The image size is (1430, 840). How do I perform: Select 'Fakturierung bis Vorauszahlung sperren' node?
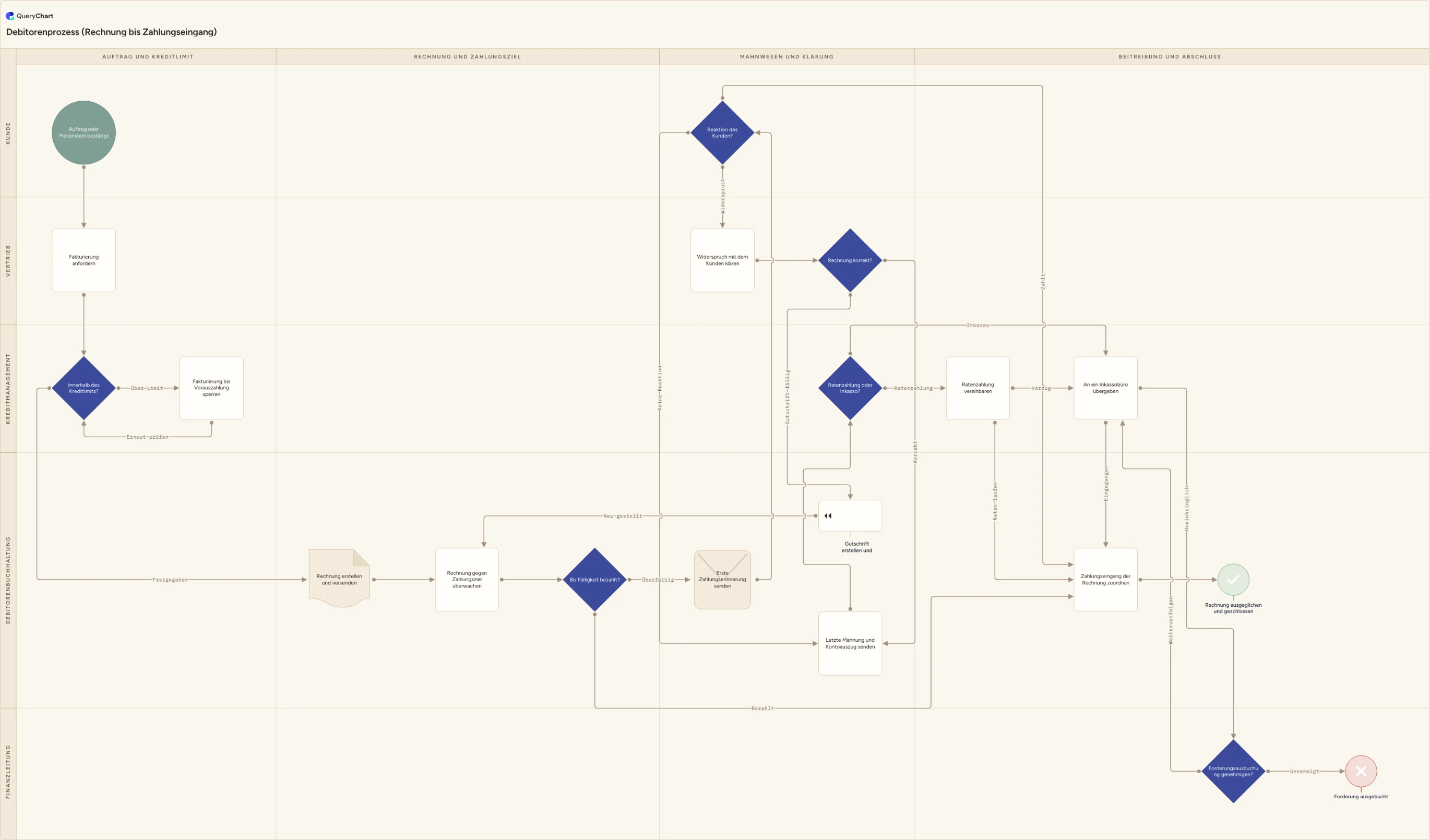(211, 388)
